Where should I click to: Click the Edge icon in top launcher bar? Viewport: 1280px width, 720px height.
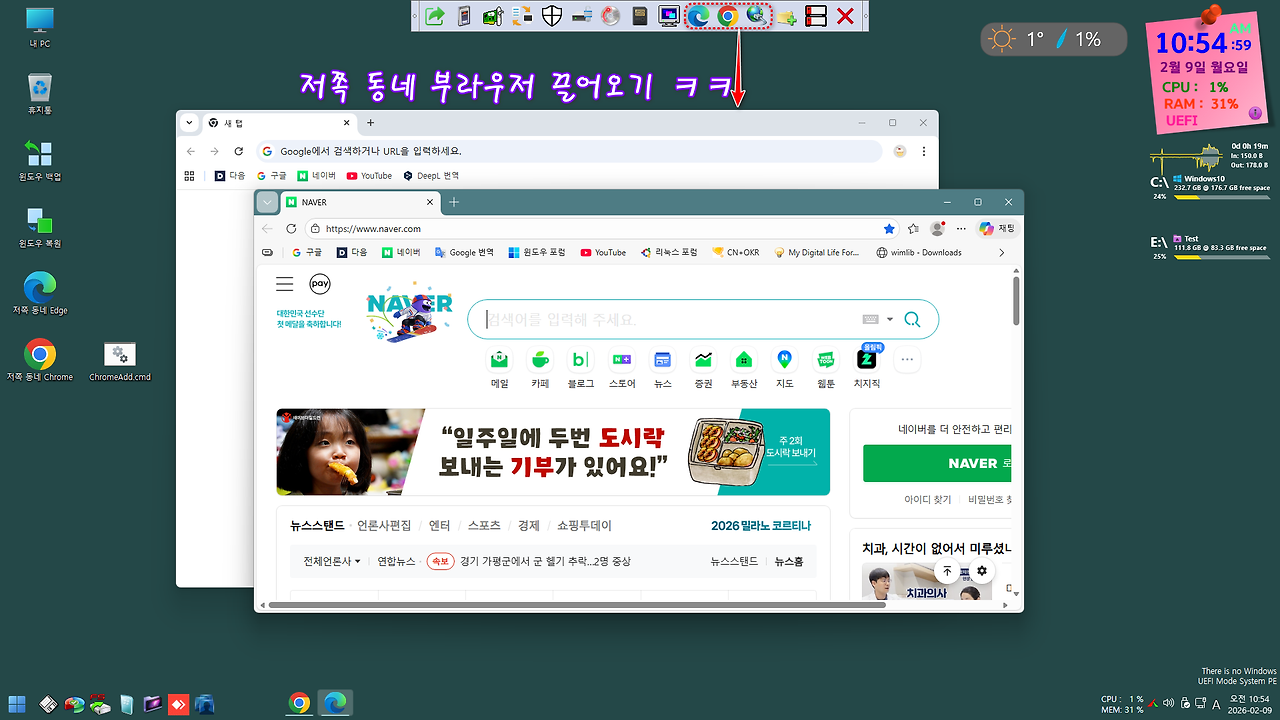pos(698,16)
